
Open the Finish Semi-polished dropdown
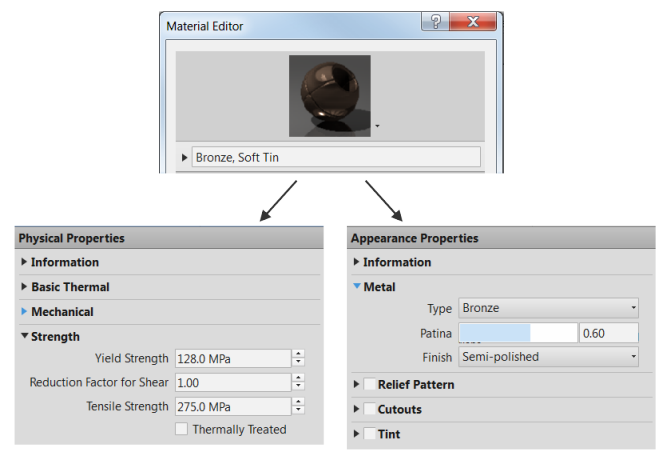[548, 357]
